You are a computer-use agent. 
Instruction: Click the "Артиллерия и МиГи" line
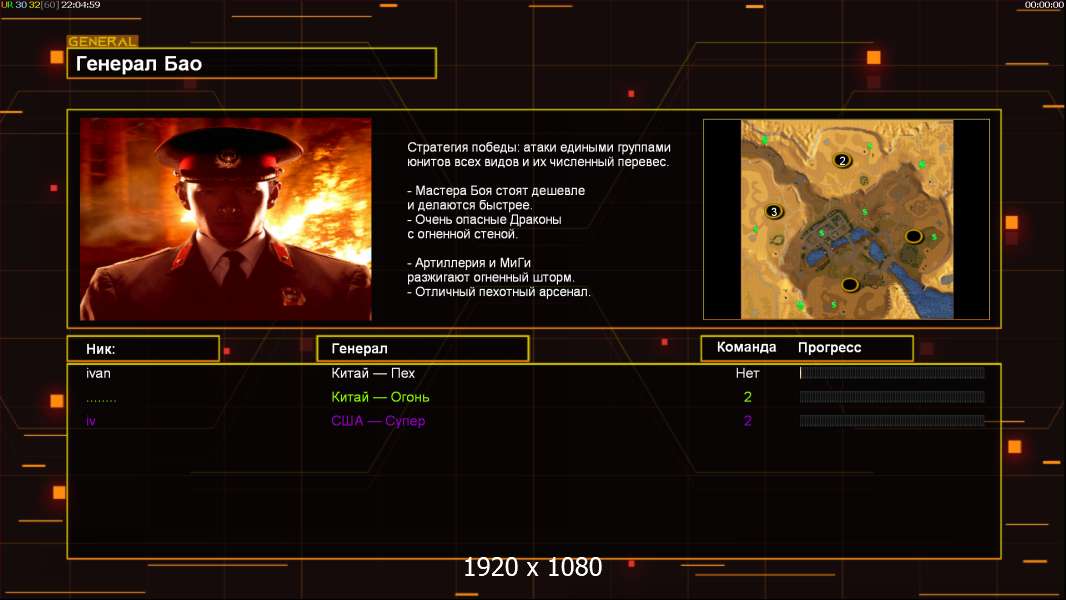coord(469,263)
